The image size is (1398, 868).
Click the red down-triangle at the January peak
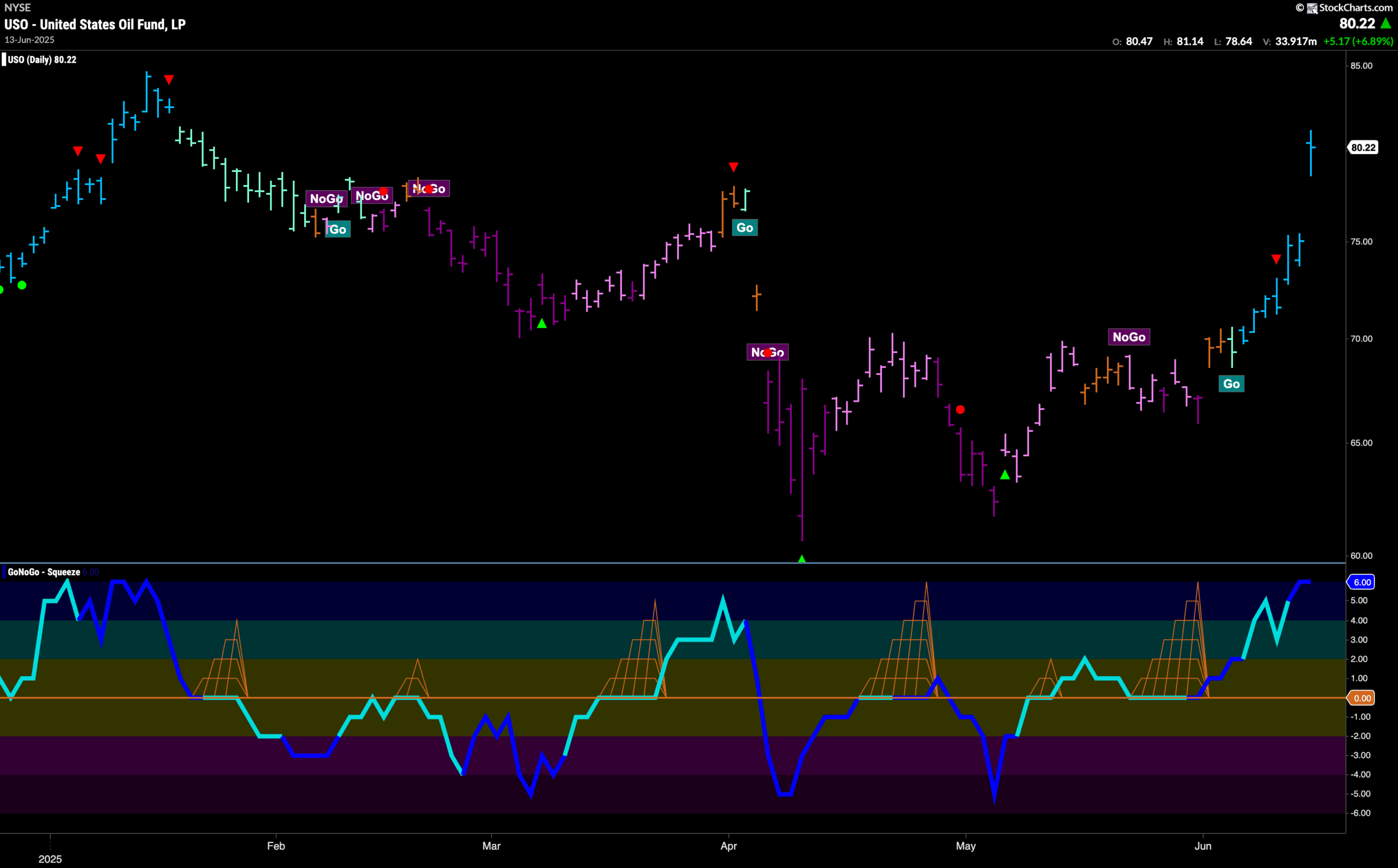click(x=169, y=80)
